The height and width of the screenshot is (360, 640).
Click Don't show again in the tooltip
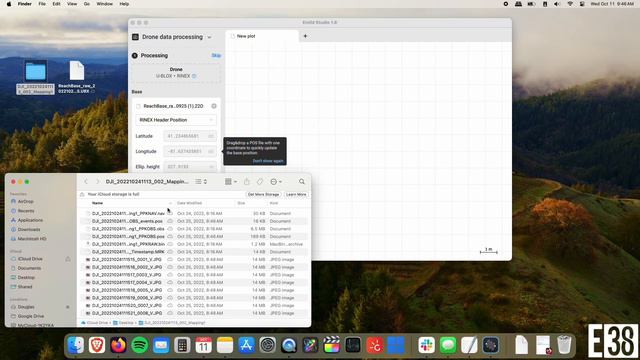268,161
